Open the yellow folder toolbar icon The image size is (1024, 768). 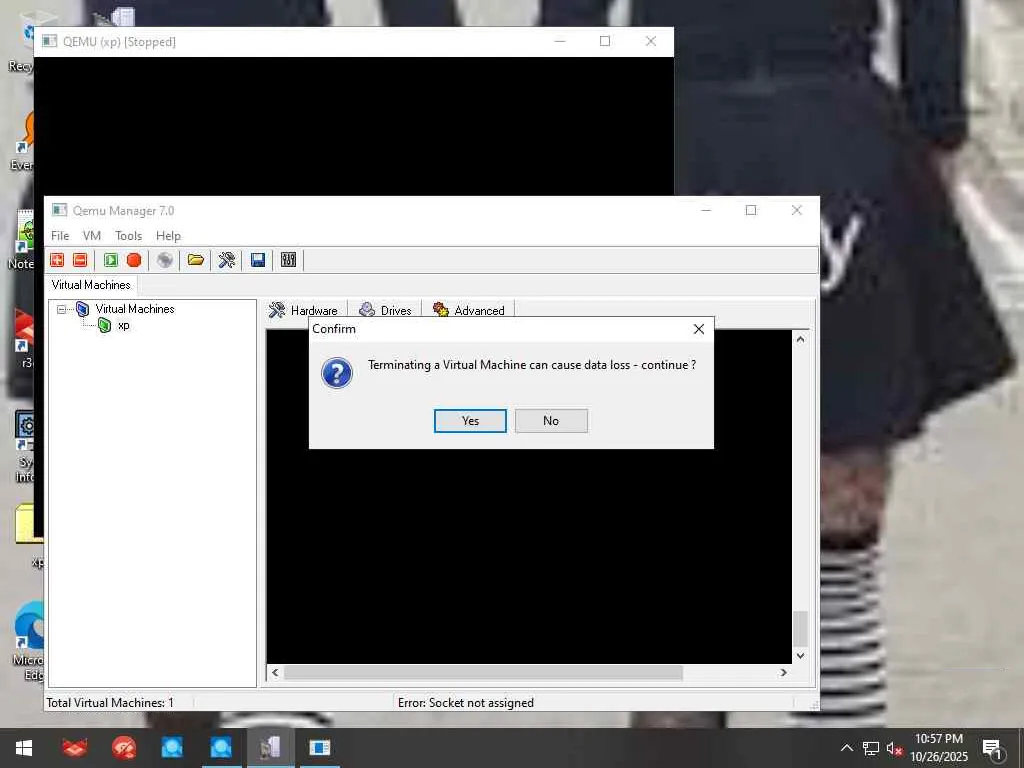click(x=195, y=260)
